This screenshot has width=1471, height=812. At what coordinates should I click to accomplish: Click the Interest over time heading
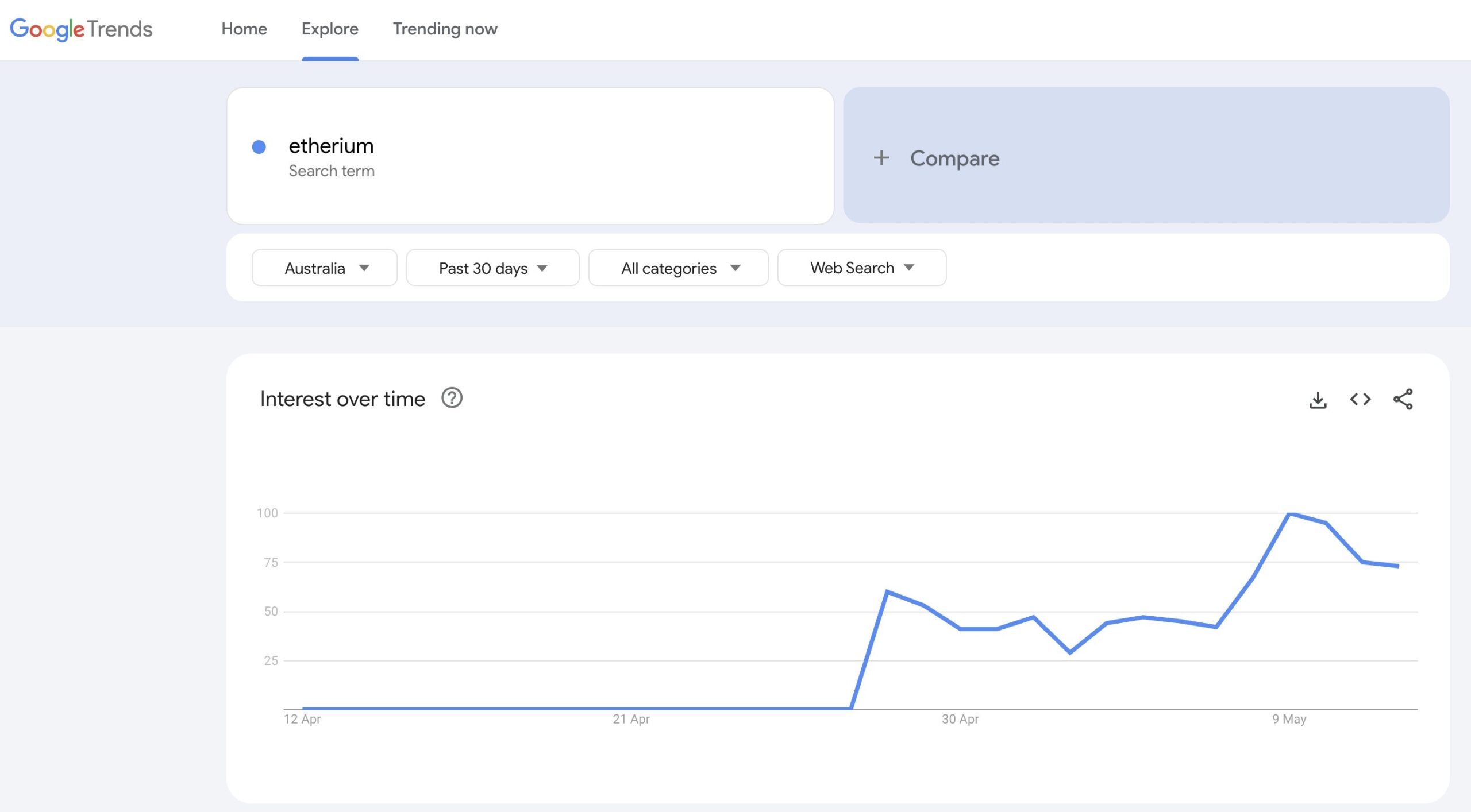coord(342,398)
